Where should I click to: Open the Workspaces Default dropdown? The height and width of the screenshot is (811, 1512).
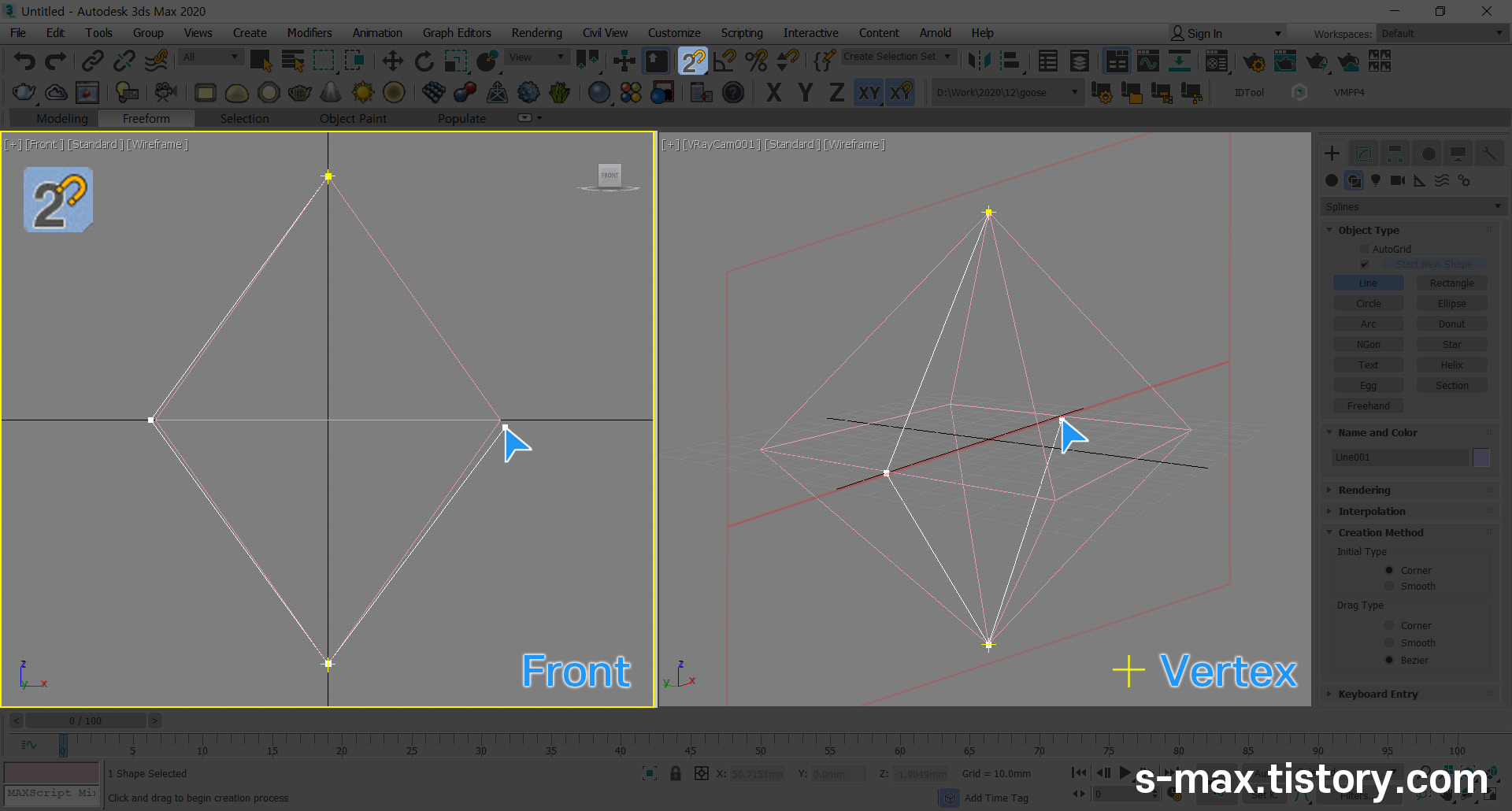coord(1441,33)
